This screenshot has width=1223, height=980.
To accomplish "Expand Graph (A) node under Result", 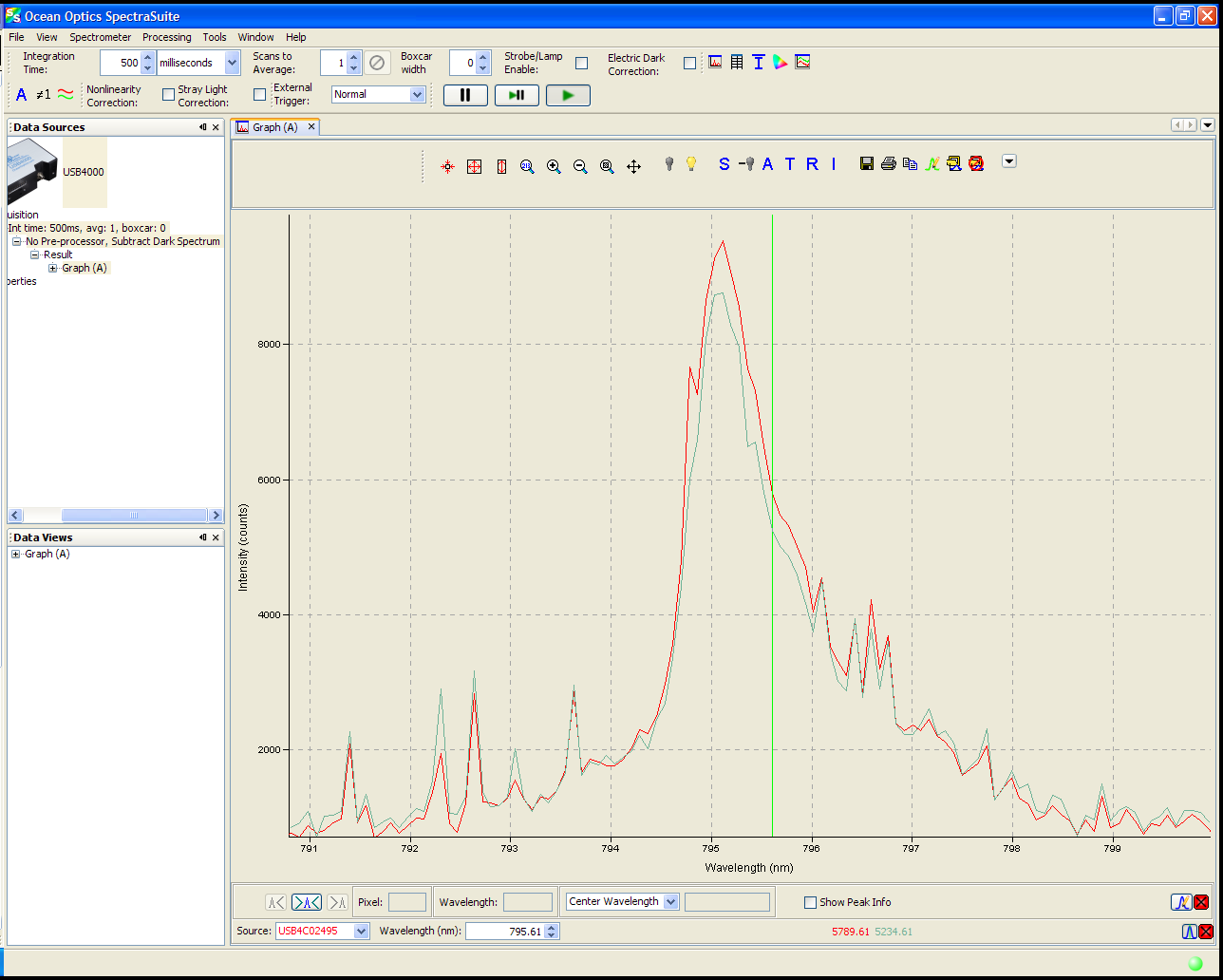I will [53, 268].
